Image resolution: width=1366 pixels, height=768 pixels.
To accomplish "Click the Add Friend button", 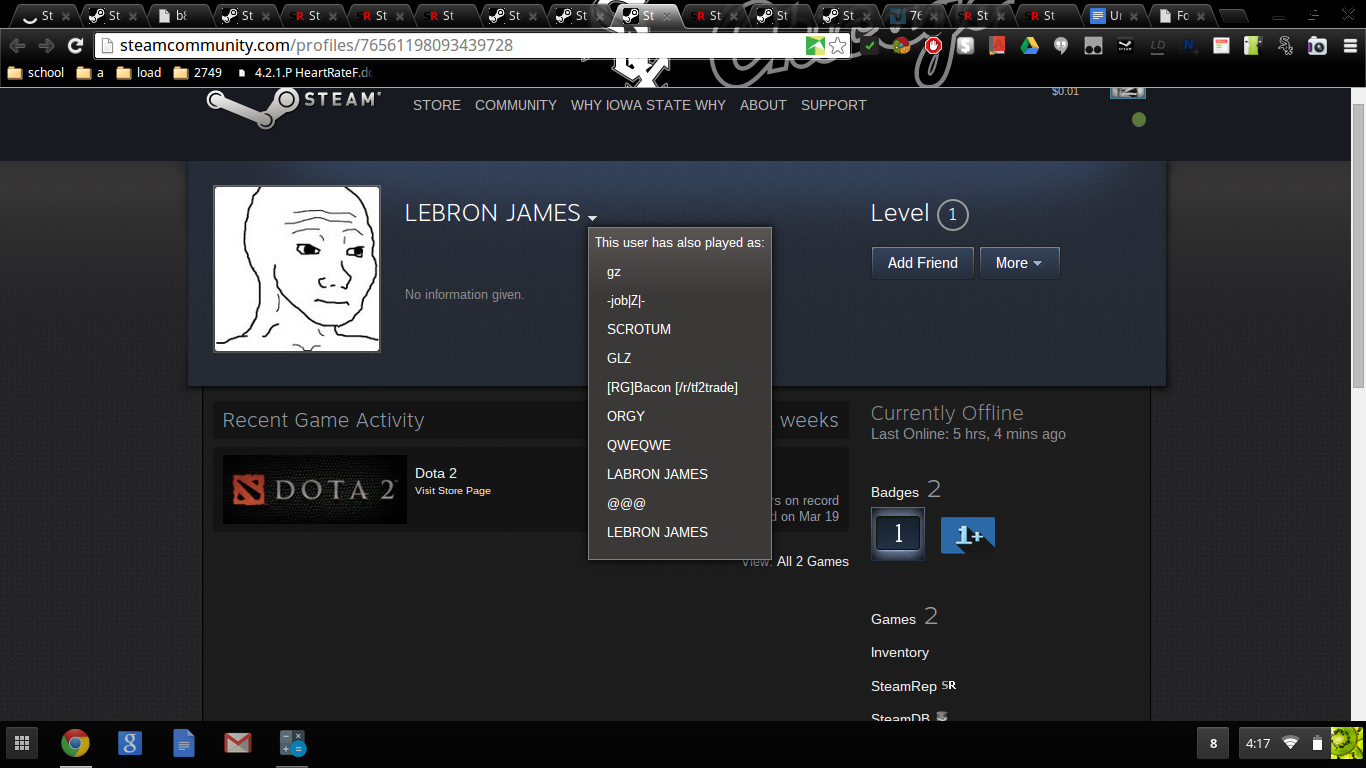I will point(923,263).
